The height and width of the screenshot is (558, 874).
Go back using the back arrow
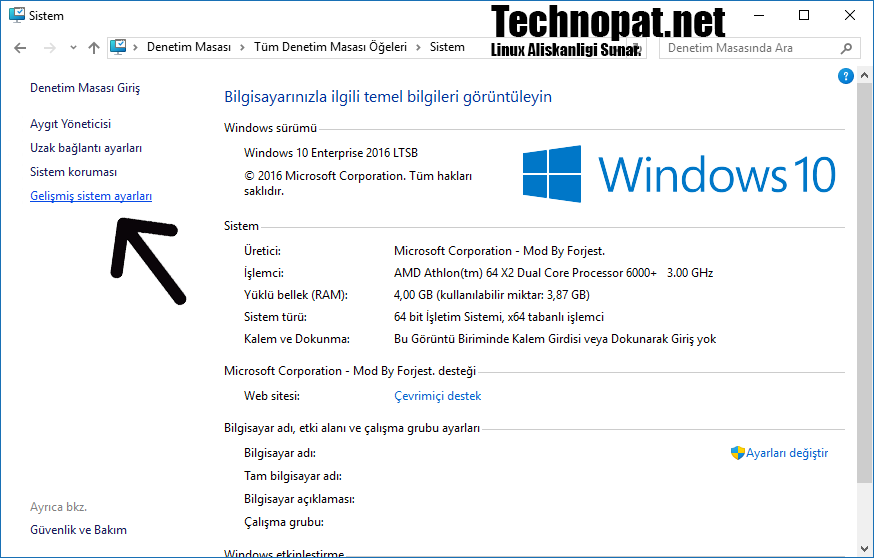(20, 48)
